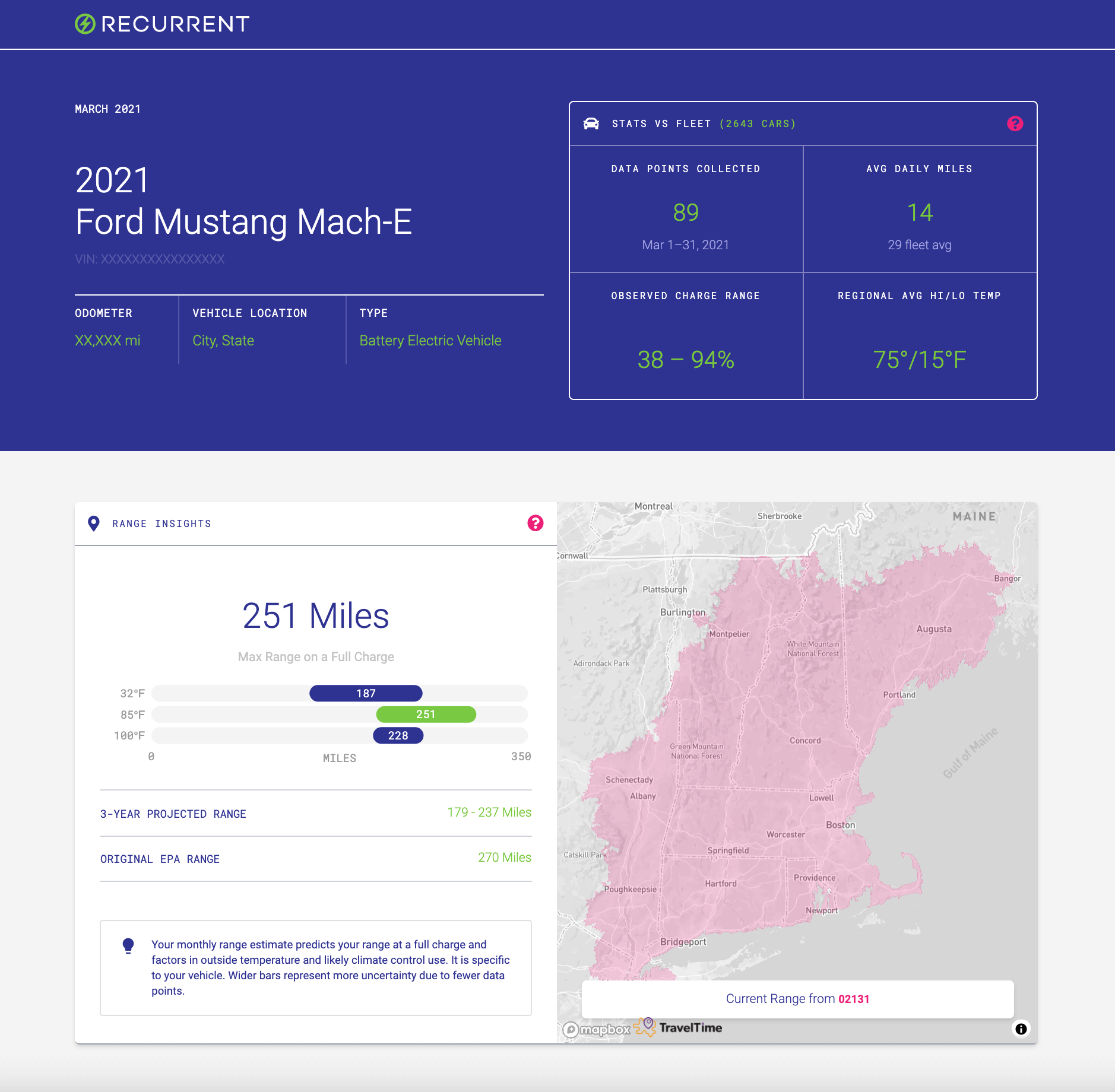Click Providence label on the map
This screenshot has height=1092, width=1115.
[x=815, y=878]
